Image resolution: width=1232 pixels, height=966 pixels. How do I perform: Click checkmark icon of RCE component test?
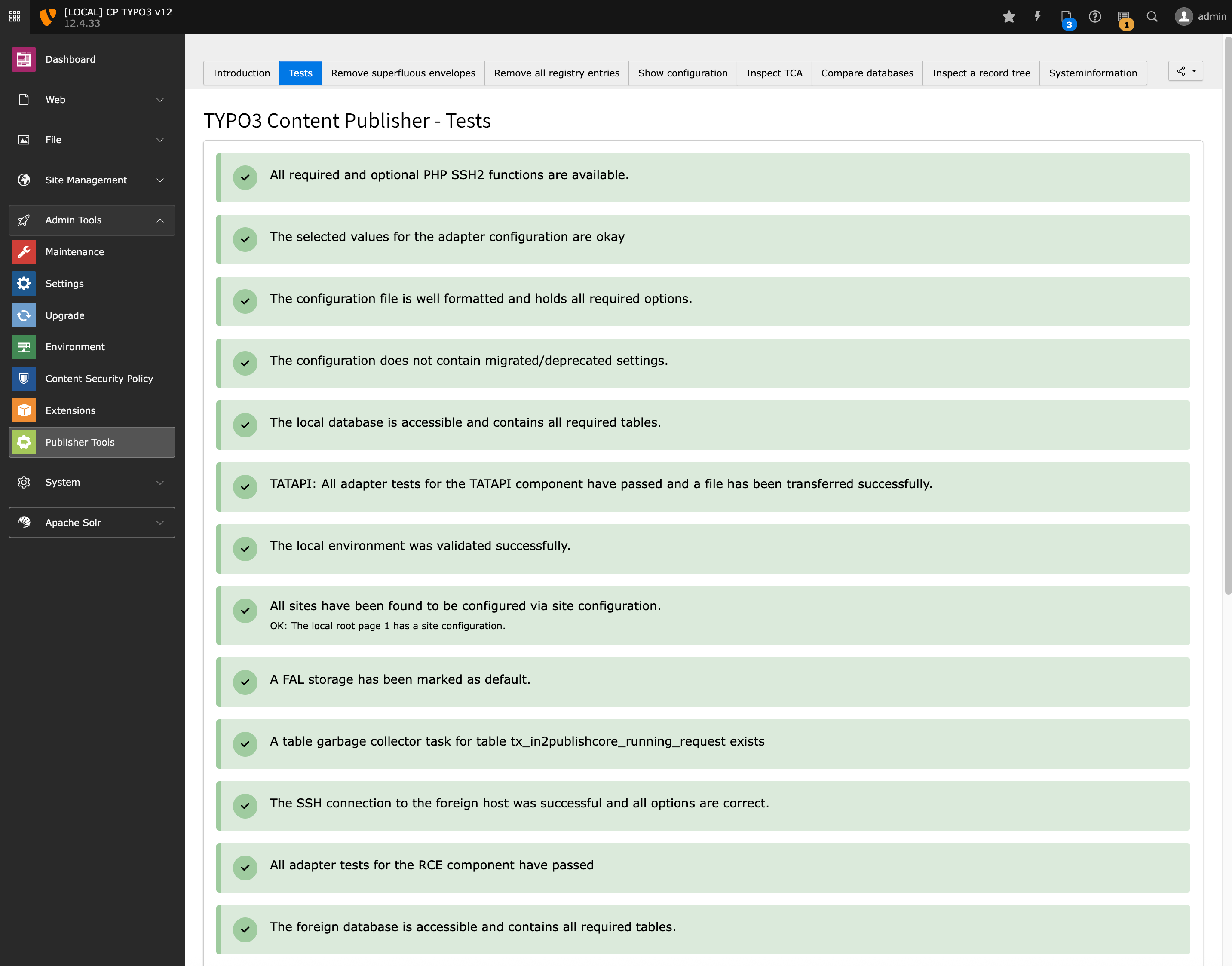(245, 868)
